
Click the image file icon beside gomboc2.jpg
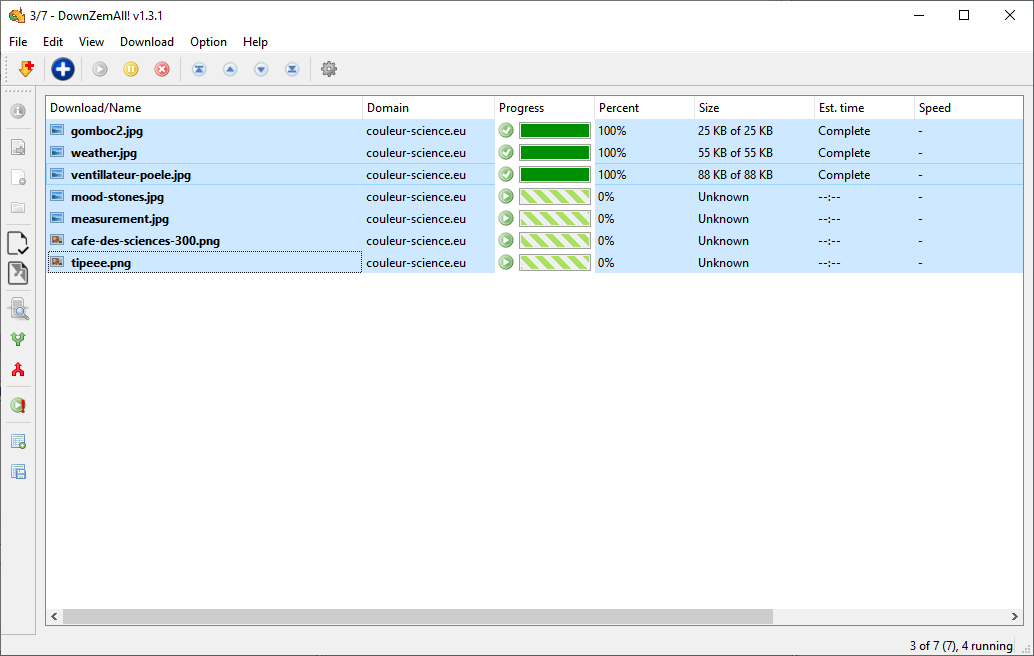point(57,130)
